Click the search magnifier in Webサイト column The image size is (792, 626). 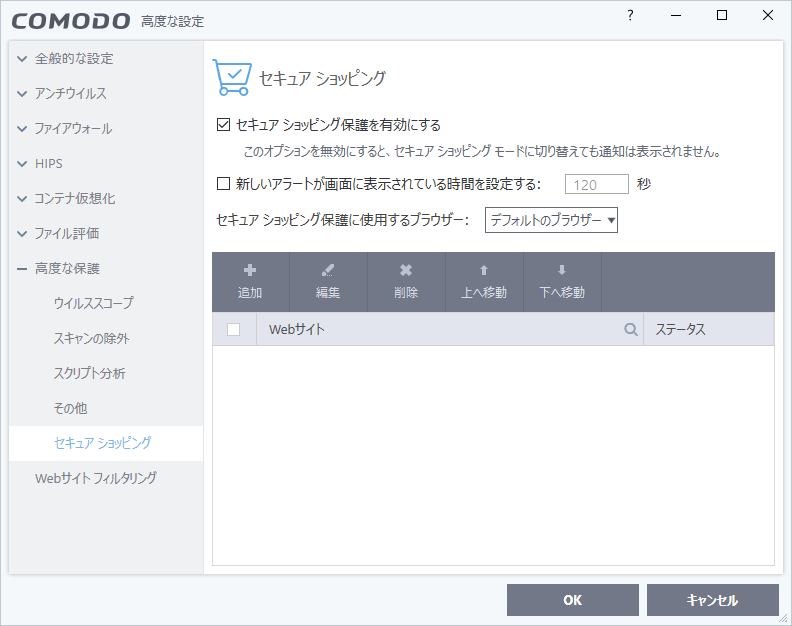tap(631, 329)
